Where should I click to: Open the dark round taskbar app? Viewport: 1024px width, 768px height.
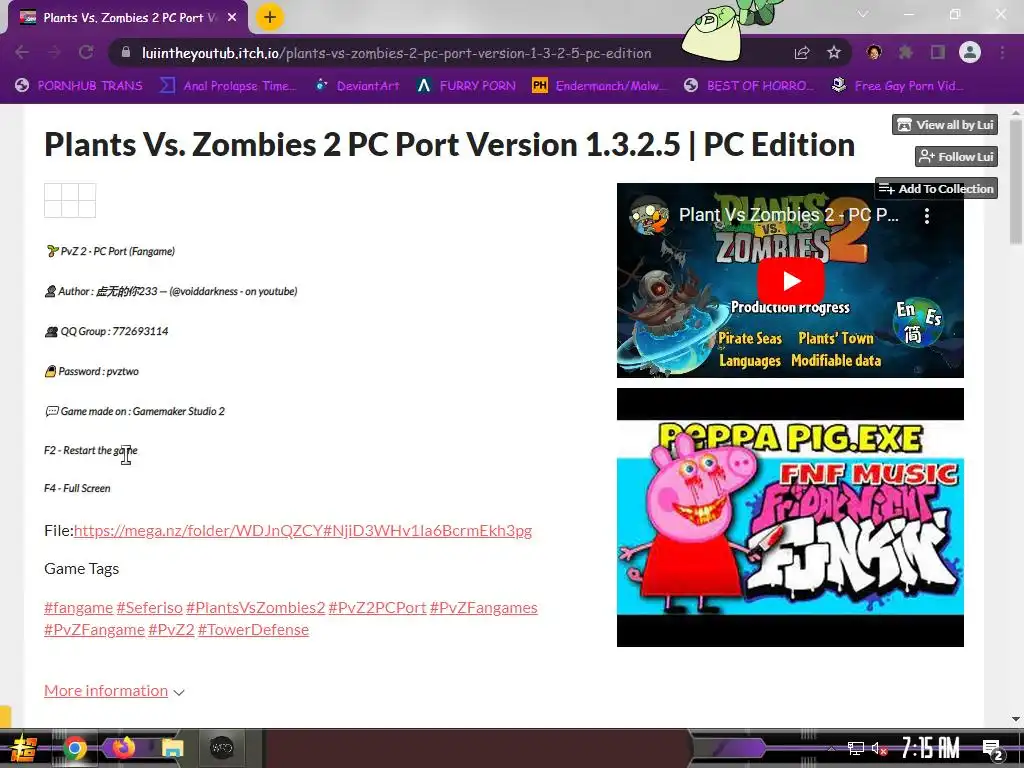tap(221, 748)
